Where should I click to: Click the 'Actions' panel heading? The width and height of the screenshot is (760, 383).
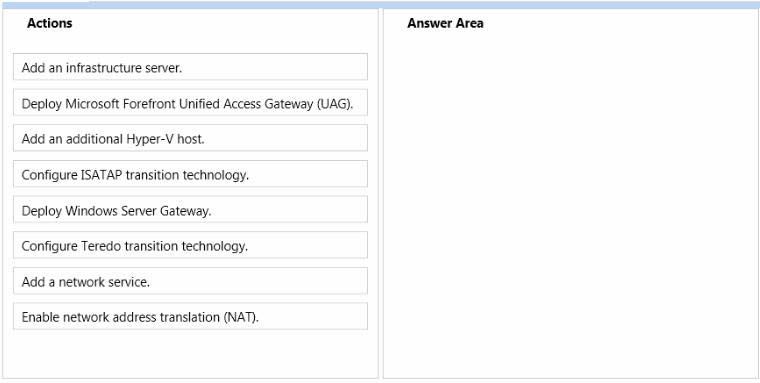point(49,23)
